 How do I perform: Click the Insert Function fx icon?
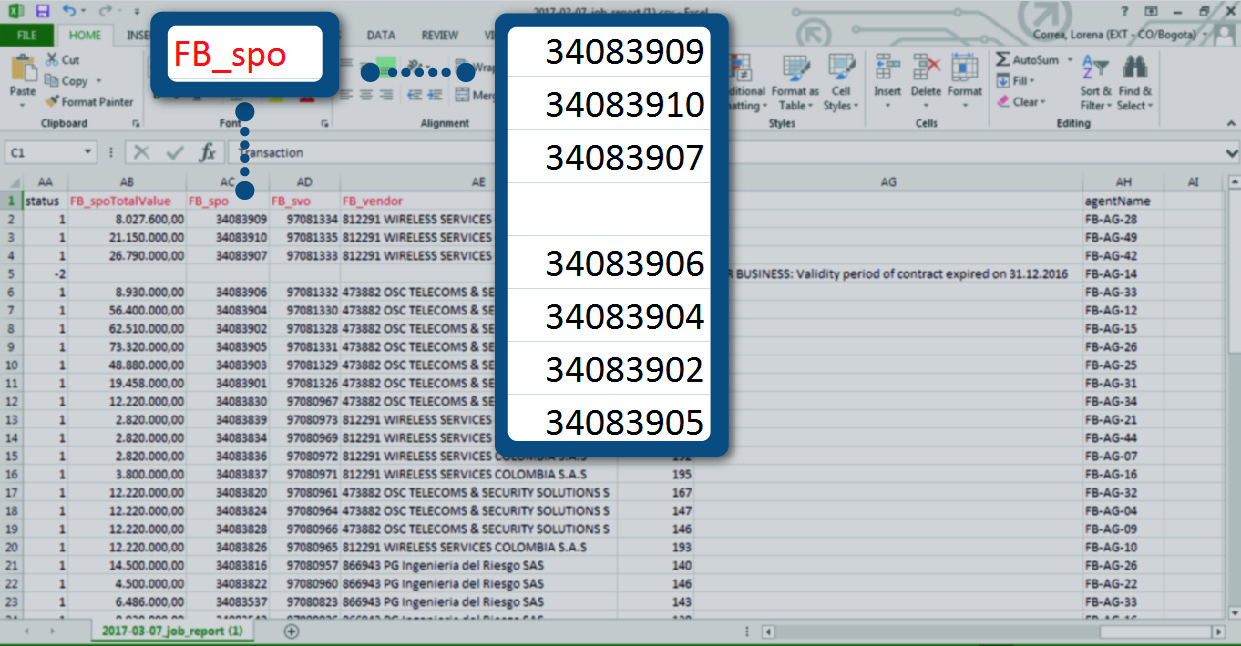[x=207, y=153]
